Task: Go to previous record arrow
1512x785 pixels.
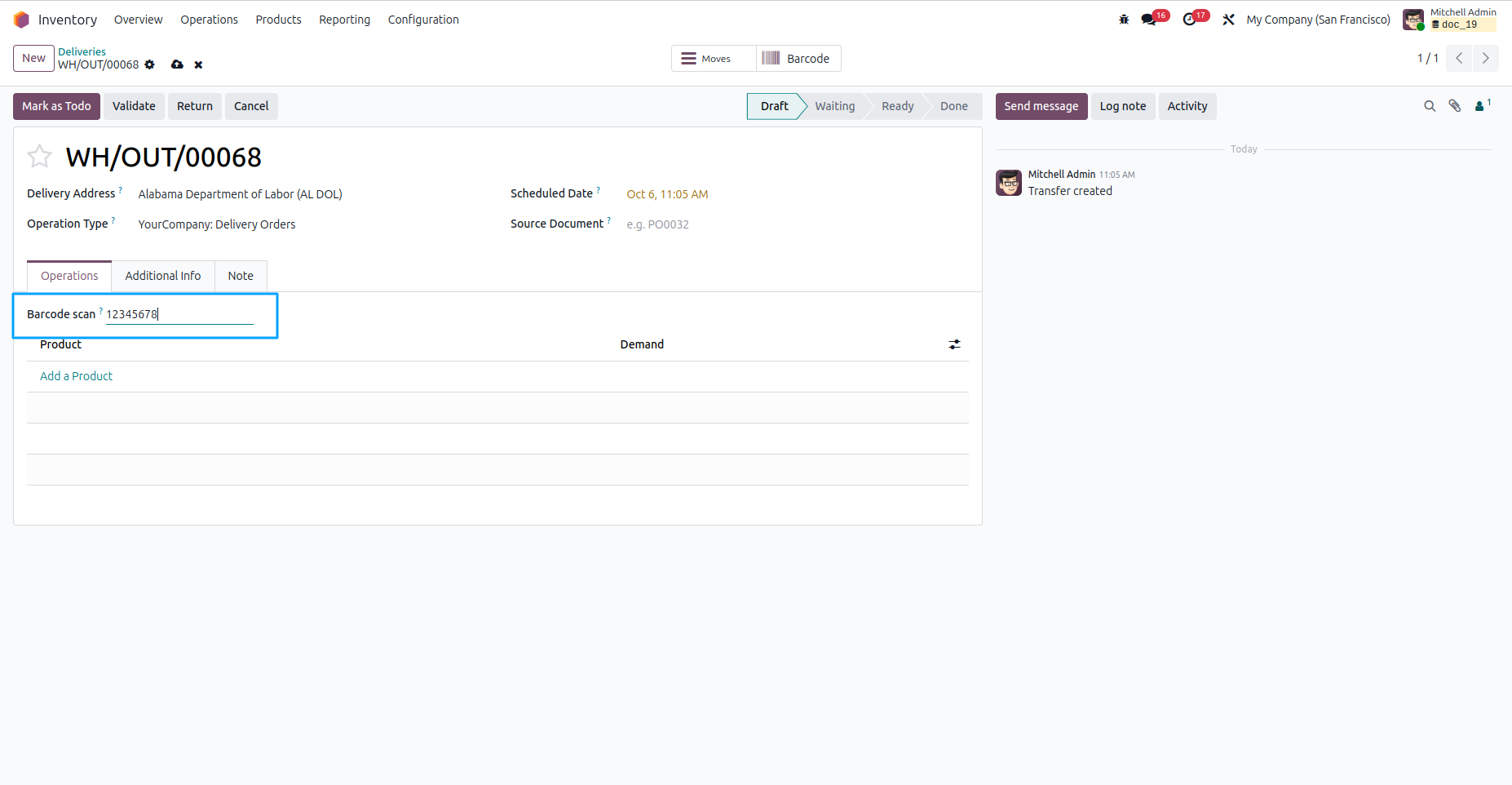Action: tap(1459, 58)
